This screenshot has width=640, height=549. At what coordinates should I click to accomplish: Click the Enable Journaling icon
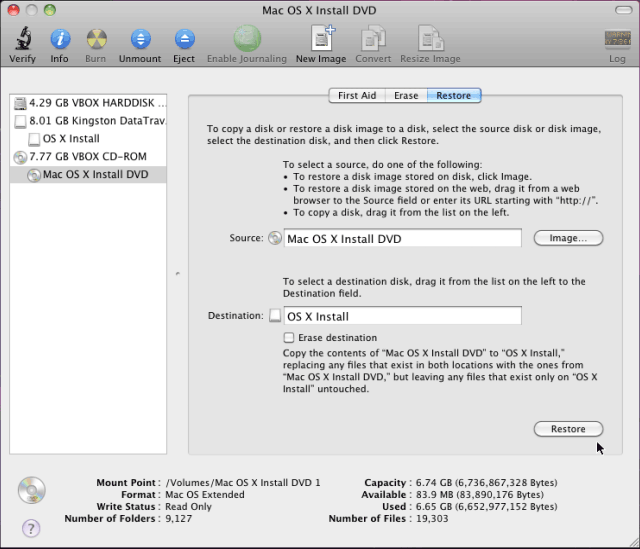[x=247, y=38]
